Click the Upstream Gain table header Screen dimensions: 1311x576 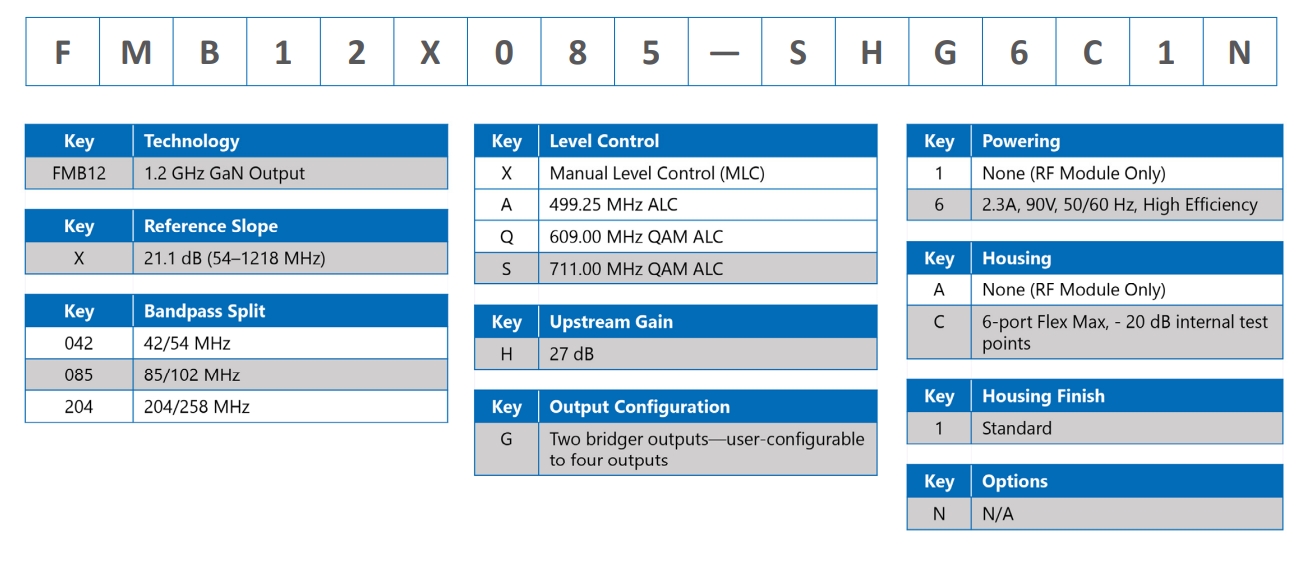[x=708, y=322]
